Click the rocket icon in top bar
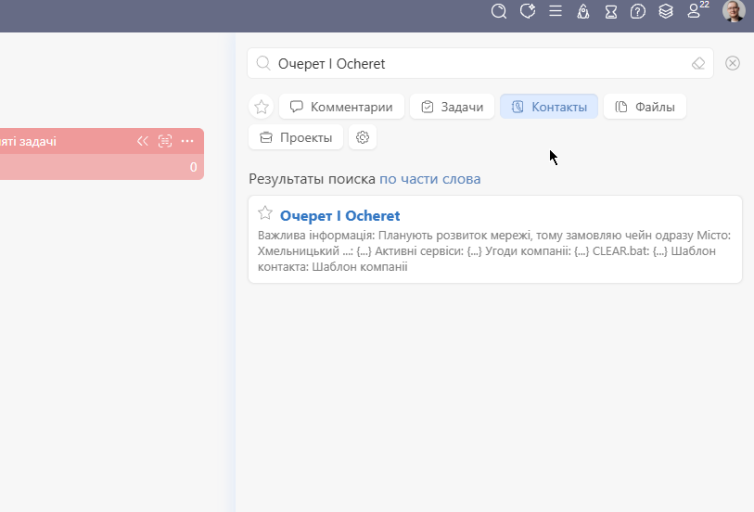754x512 pixels. click(583, 11)
